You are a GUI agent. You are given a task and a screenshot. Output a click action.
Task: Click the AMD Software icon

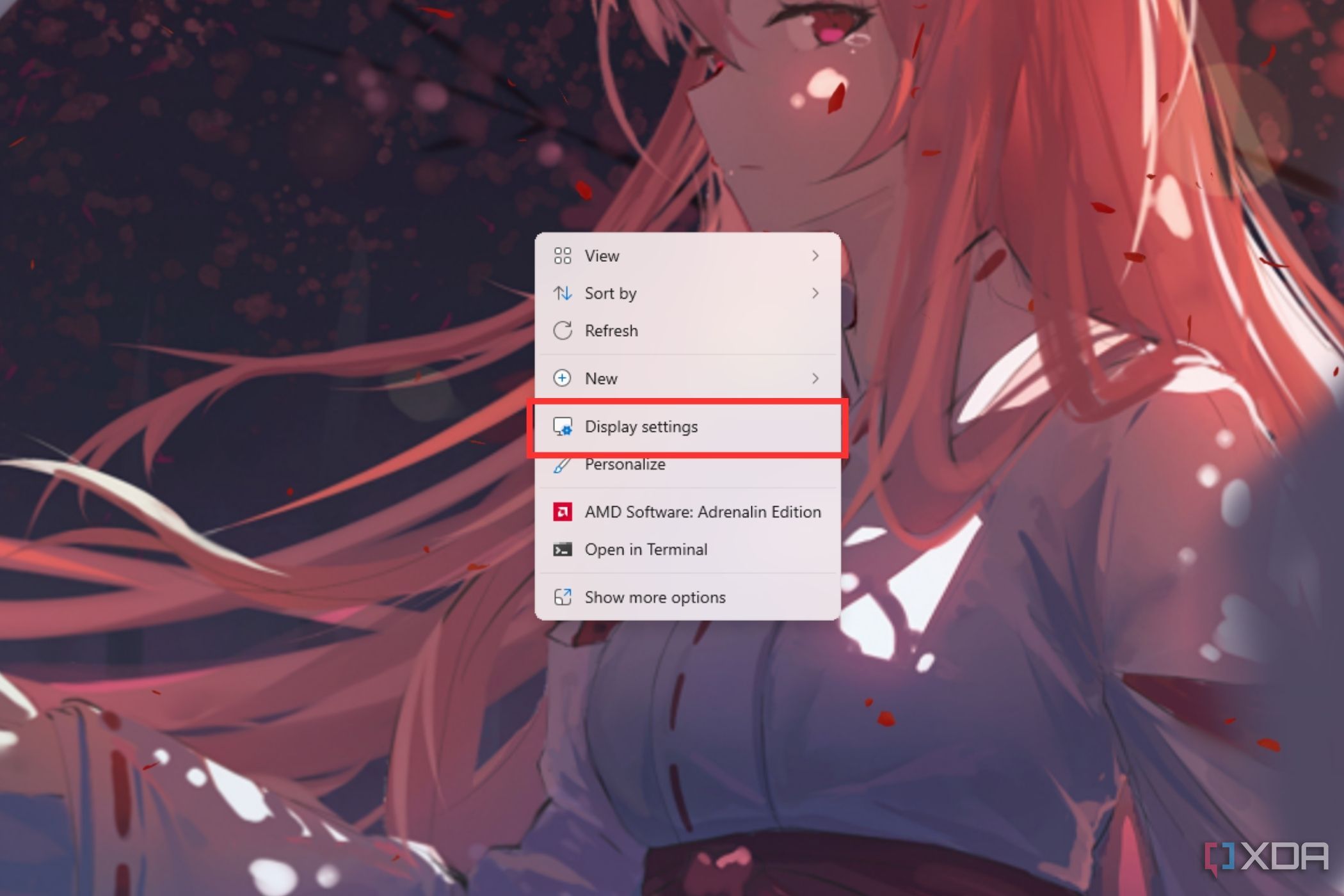562,511
